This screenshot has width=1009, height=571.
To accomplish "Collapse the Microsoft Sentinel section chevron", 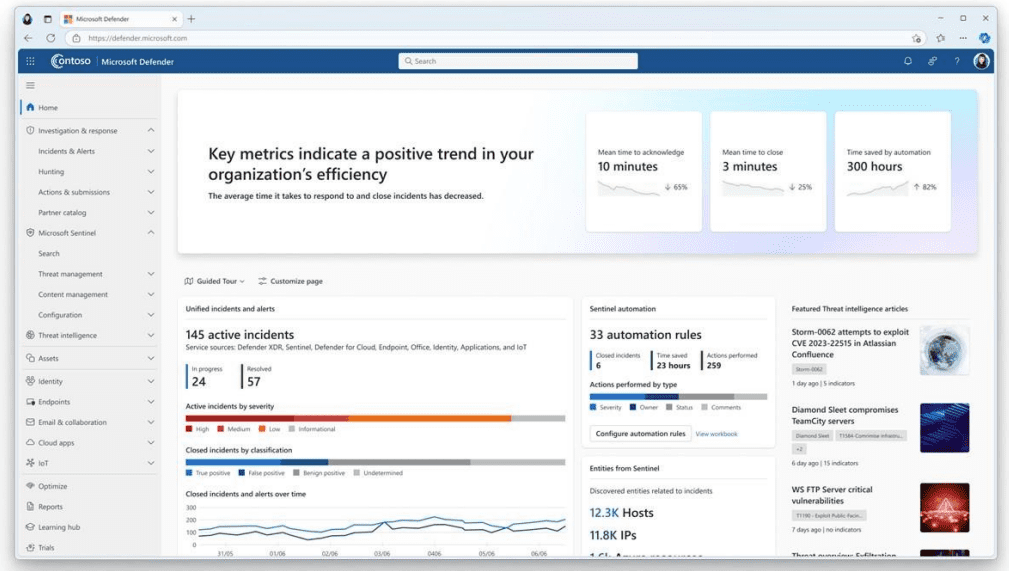I will 151,233.
